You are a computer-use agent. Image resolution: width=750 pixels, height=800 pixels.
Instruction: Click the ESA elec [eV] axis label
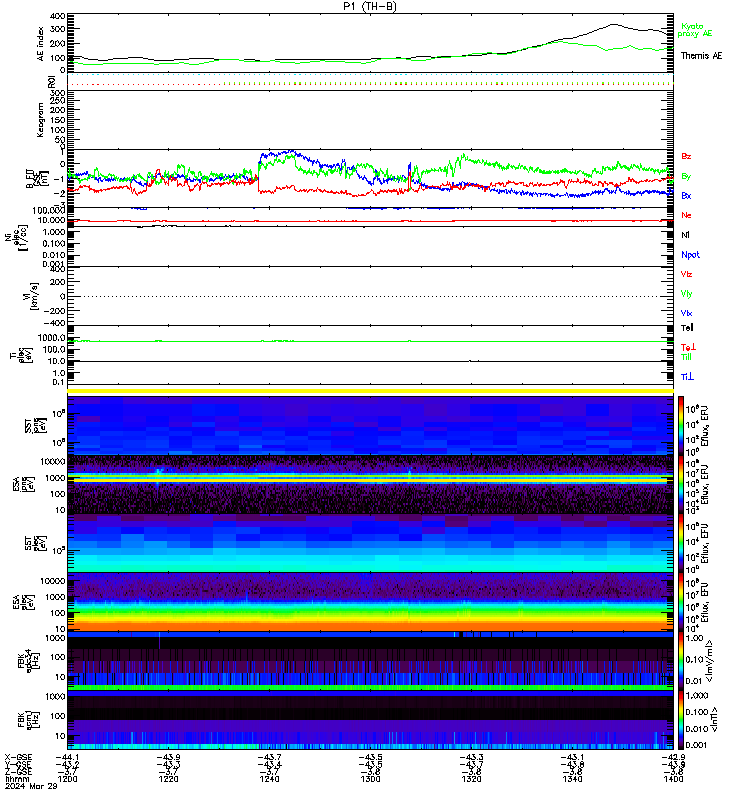pyautogui.click(x=23, y=602)
